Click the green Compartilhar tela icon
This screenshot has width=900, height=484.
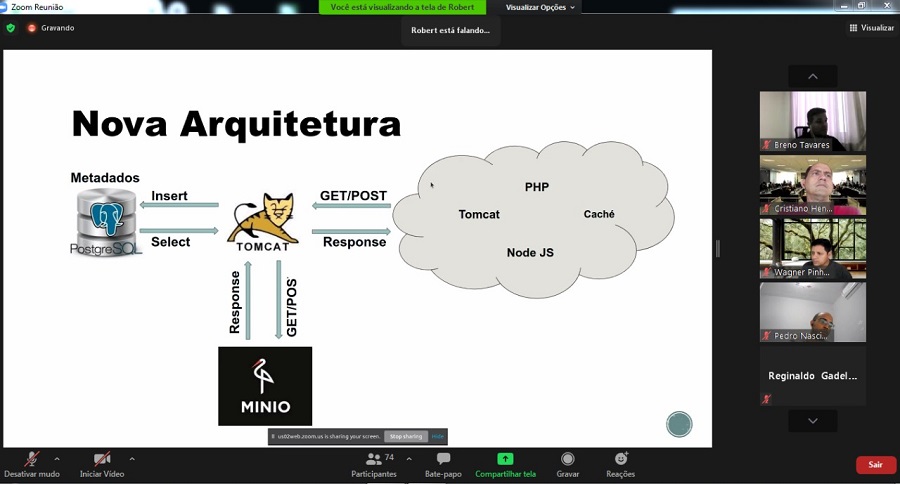(505, 459)
